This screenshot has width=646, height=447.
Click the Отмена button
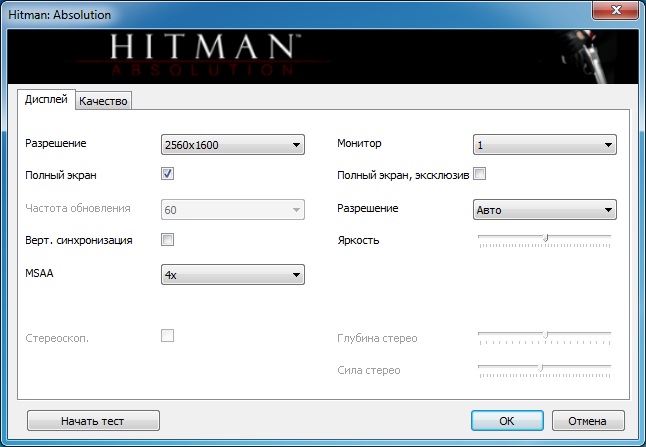coord(588,421)
